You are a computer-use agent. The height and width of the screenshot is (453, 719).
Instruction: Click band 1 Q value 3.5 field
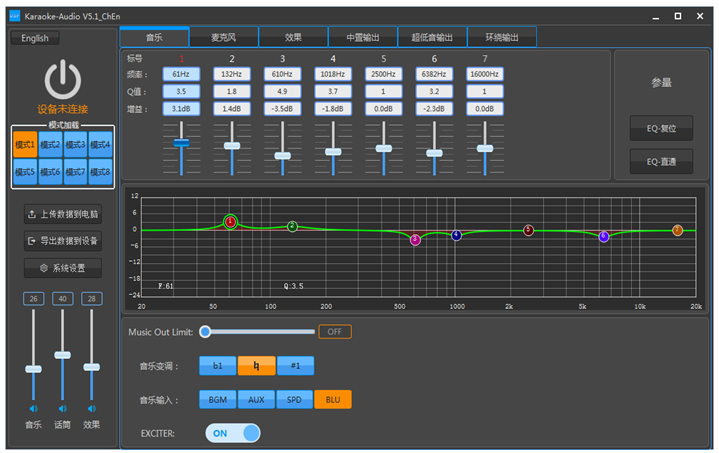tap(181, 91)
